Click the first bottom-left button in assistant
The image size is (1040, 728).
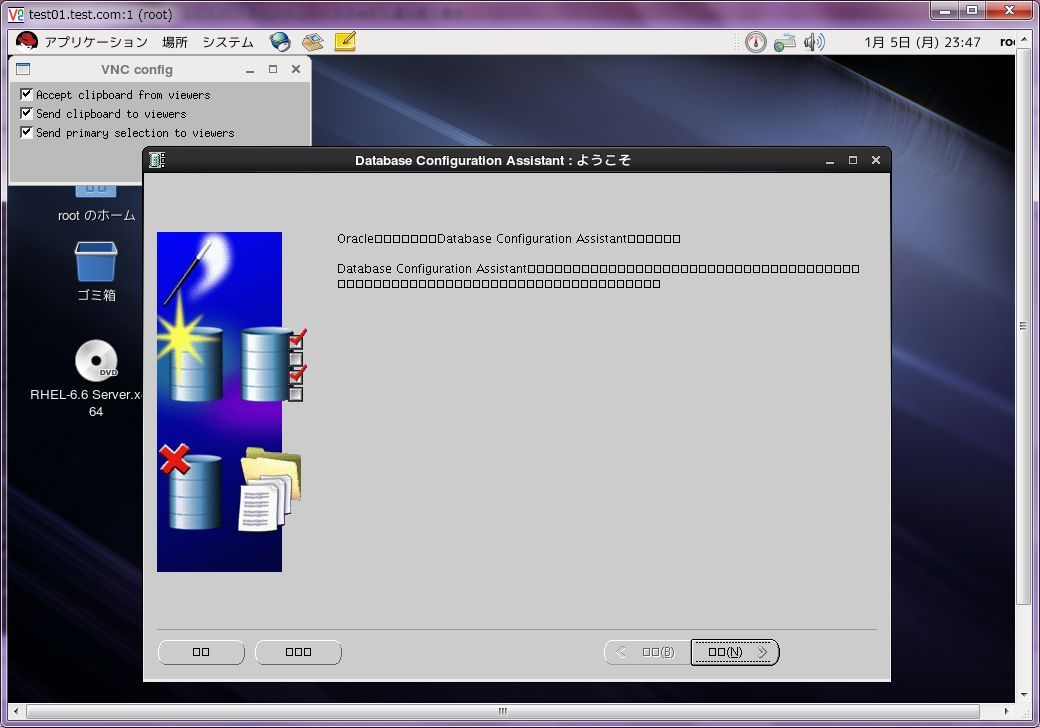[x=201, y=652]
